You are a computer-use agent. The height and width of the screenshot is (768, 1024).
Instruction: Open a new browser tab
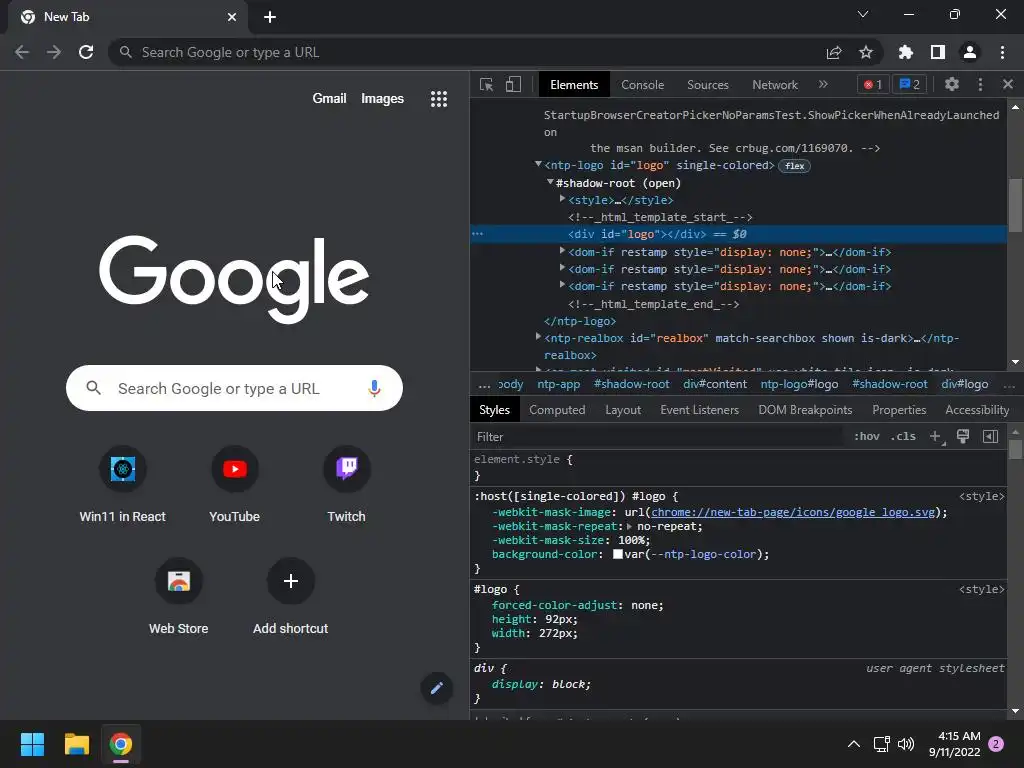click(270, 17)
